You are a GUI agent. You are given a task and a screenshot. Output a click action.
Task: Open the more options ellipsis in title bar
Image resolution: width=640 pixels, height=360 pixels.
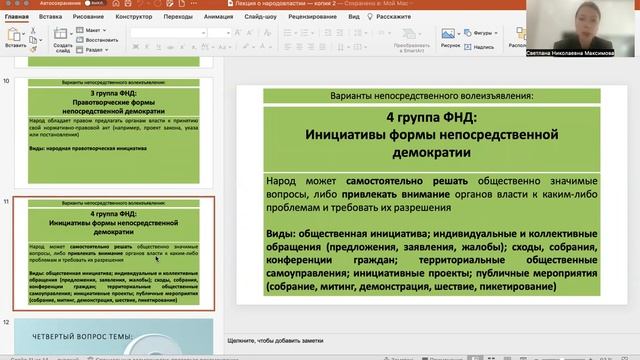click(194, 3)
